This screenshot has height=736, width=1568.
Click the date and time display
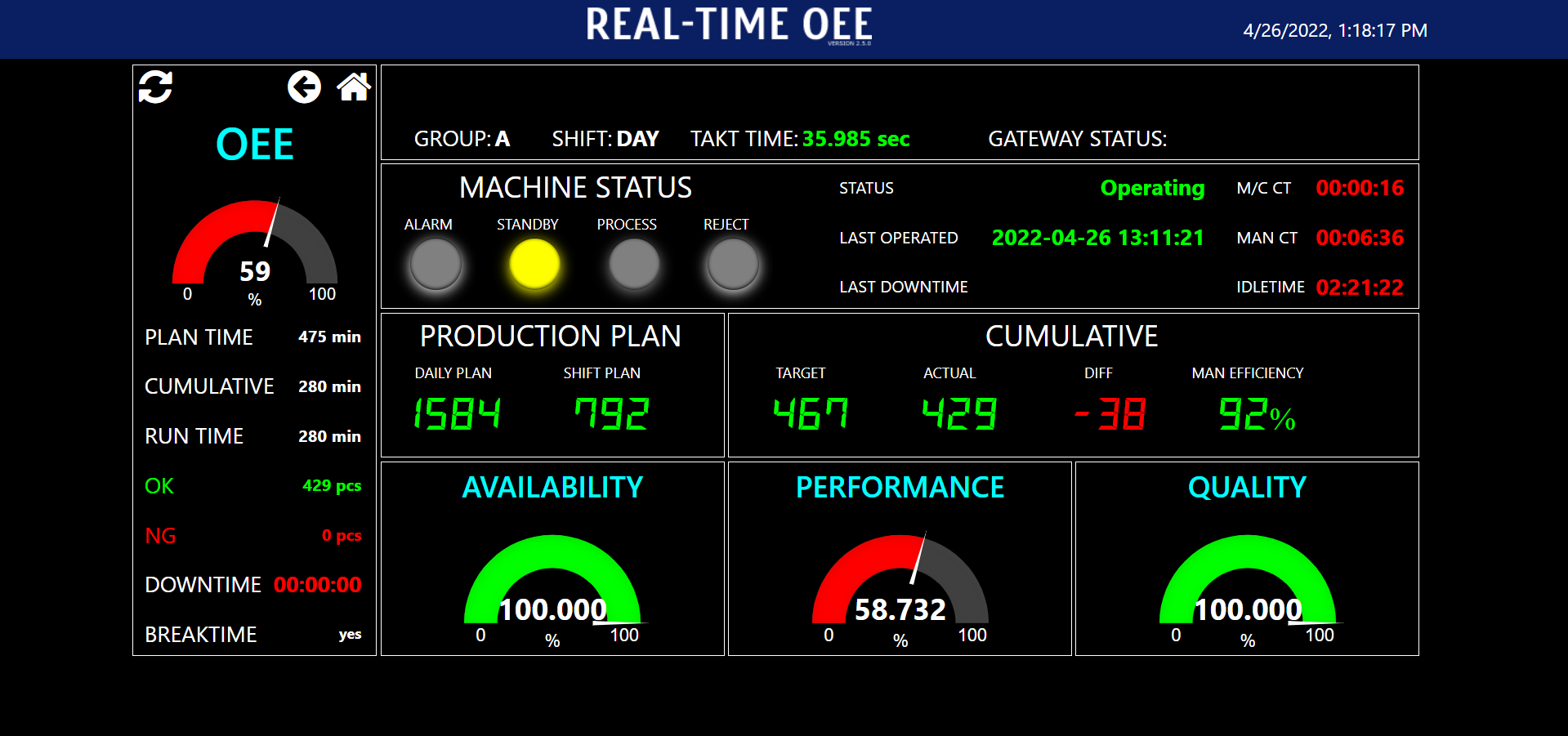[1335, 30]
